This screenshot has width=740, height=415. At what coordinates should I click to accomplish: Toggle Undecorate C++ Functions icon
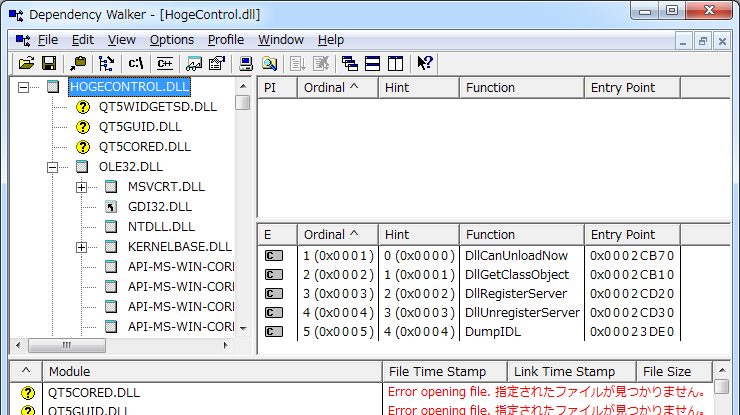click(165, 63)
